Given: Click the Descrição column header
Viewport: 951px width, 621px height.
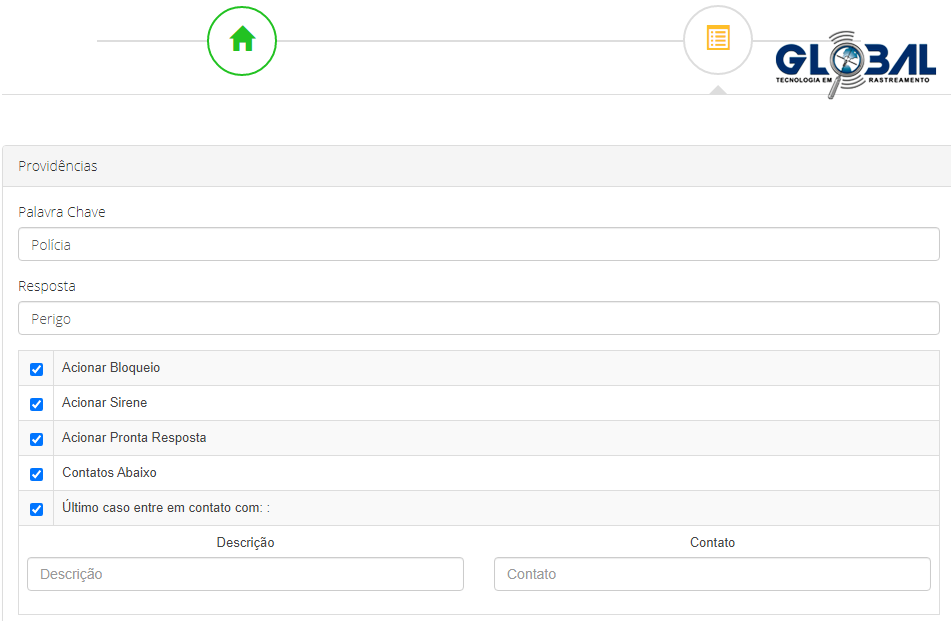Looking at the screenshot, I should pos(245,542).
